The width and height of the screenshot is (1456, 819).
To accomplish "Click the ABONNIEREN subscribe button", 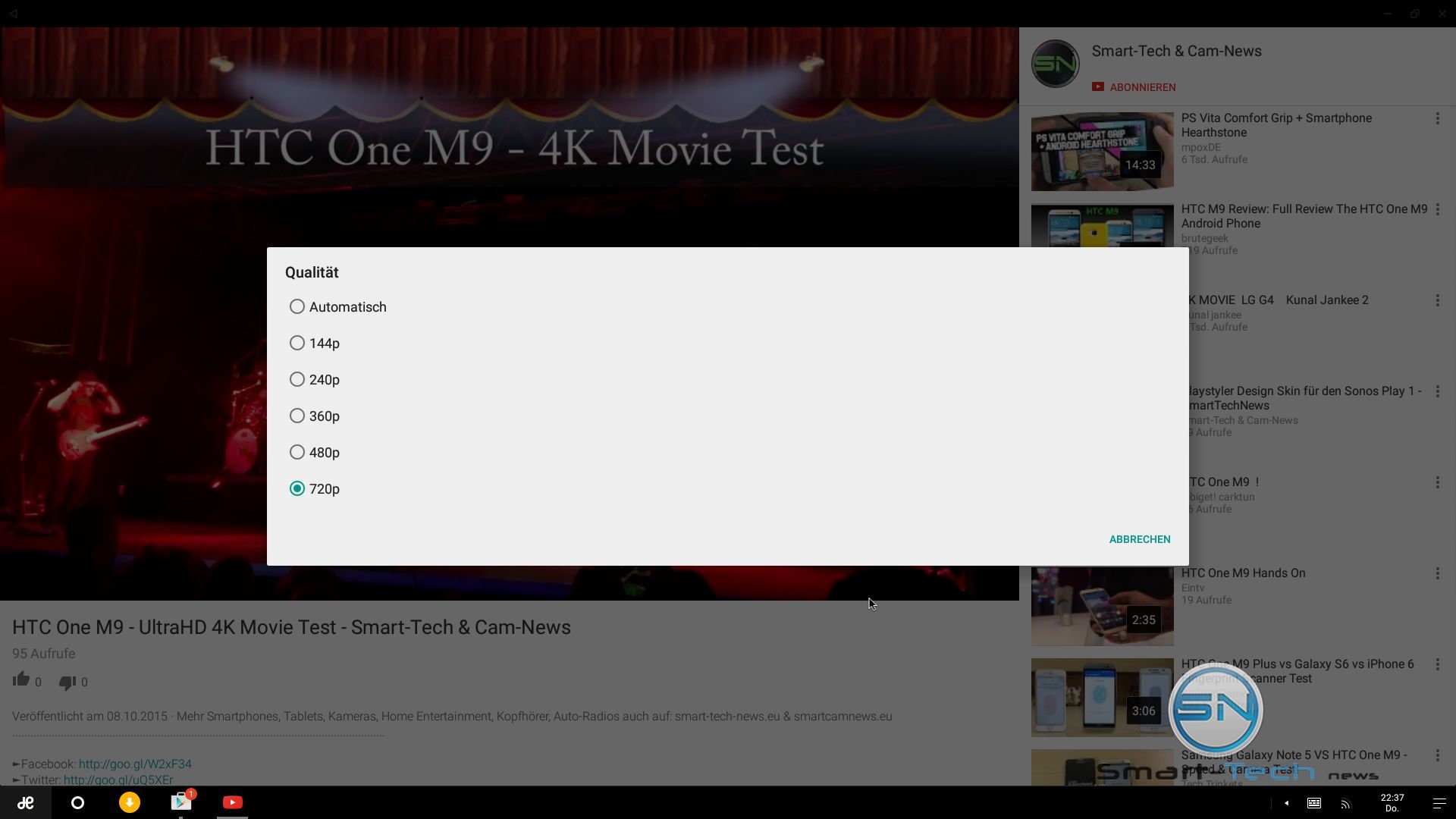I will pos(1134,87).
